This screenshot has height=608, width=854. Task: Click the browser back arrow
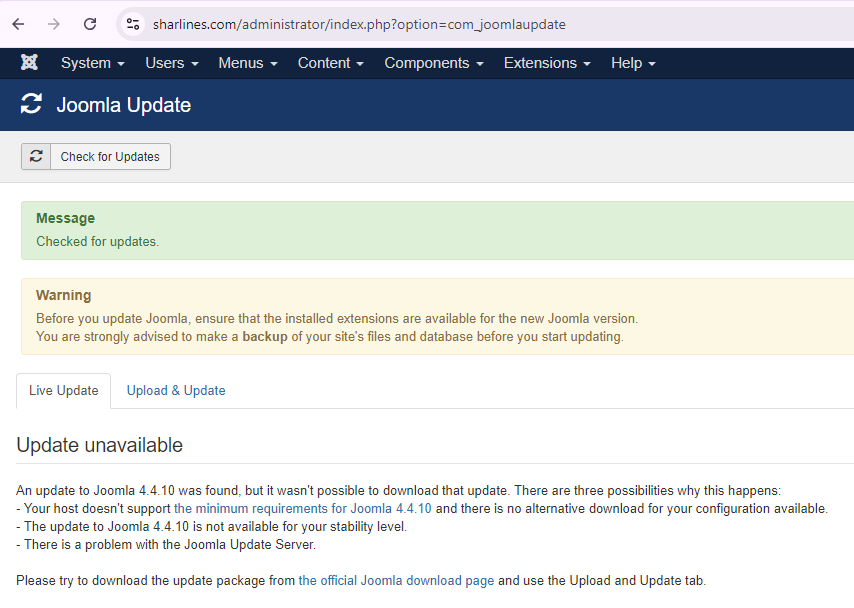[x=19, y=24]
